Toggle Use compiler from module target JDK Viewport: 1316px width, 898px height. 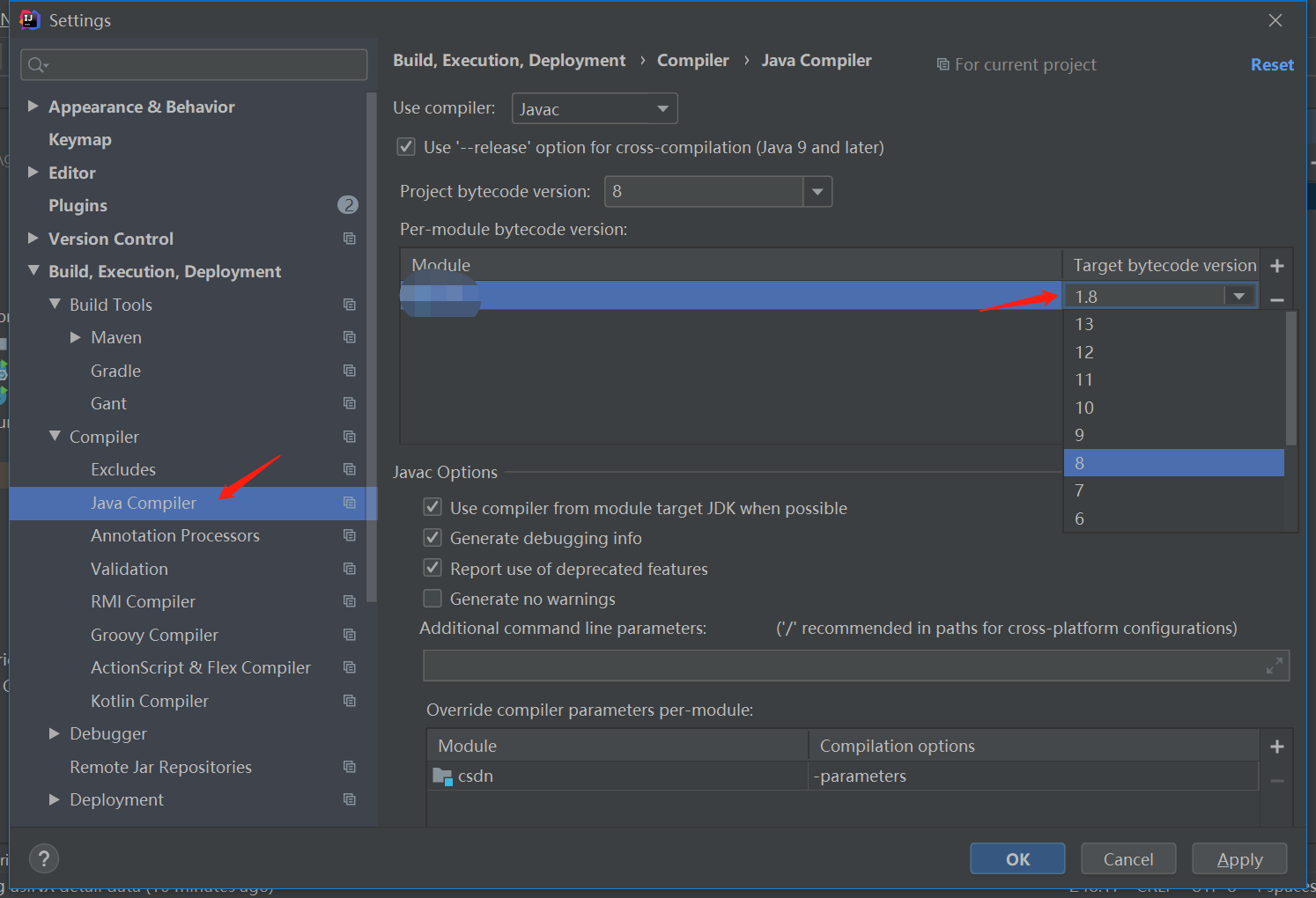point(433,507)
